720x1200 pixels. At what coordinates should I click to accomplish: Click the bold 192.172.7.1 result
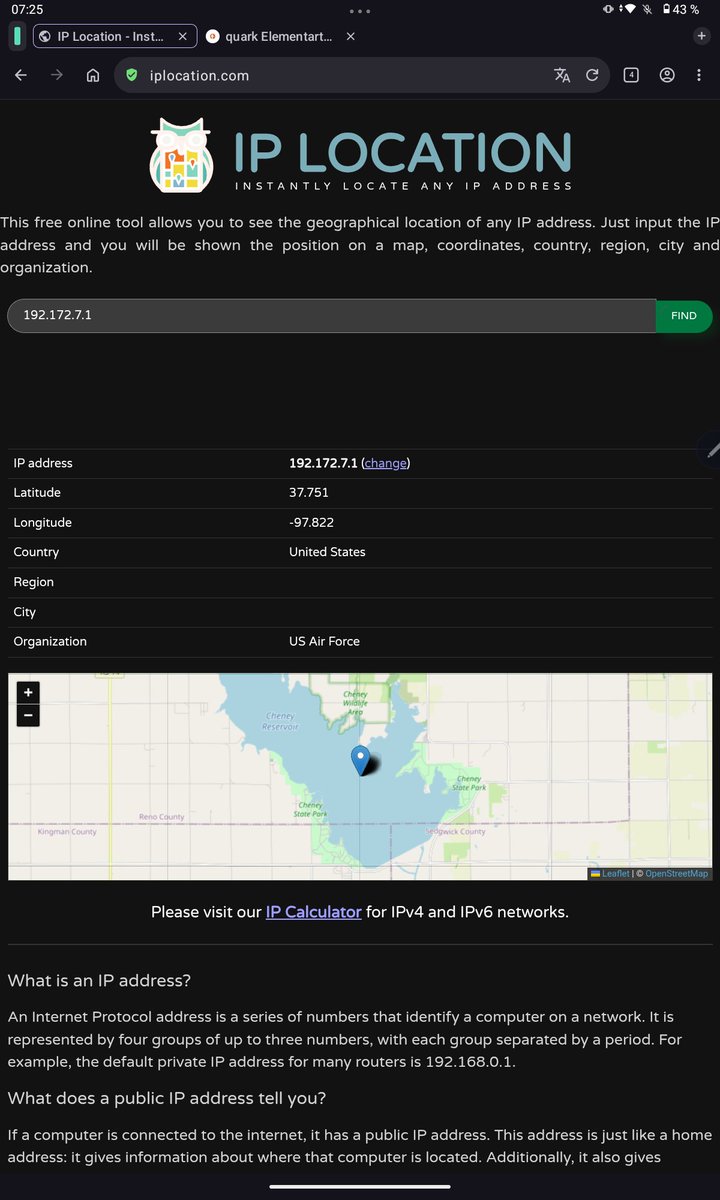323,463
